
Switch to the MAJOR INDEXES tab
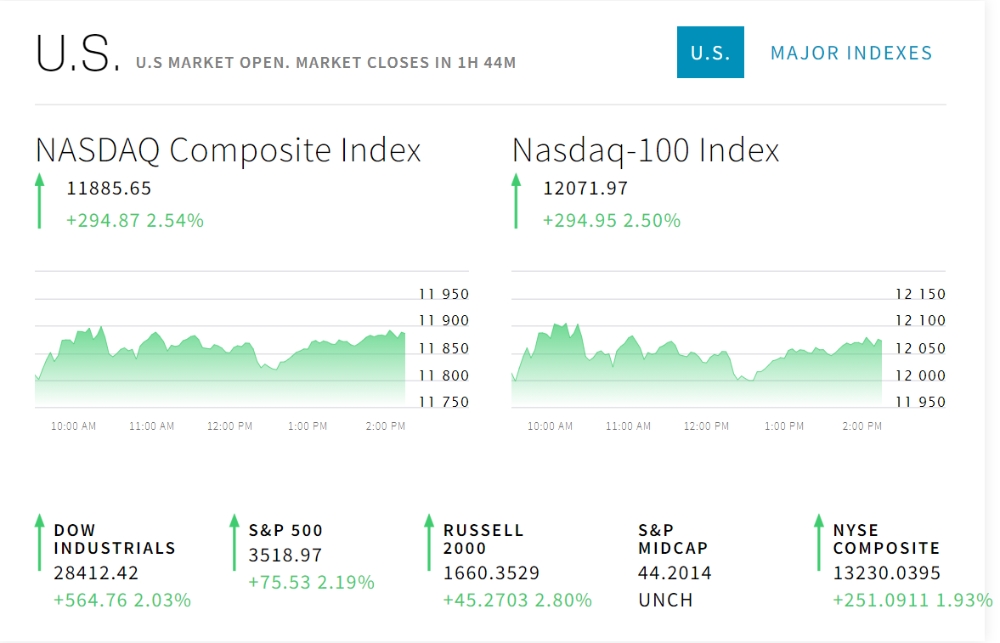click(851, 53)
